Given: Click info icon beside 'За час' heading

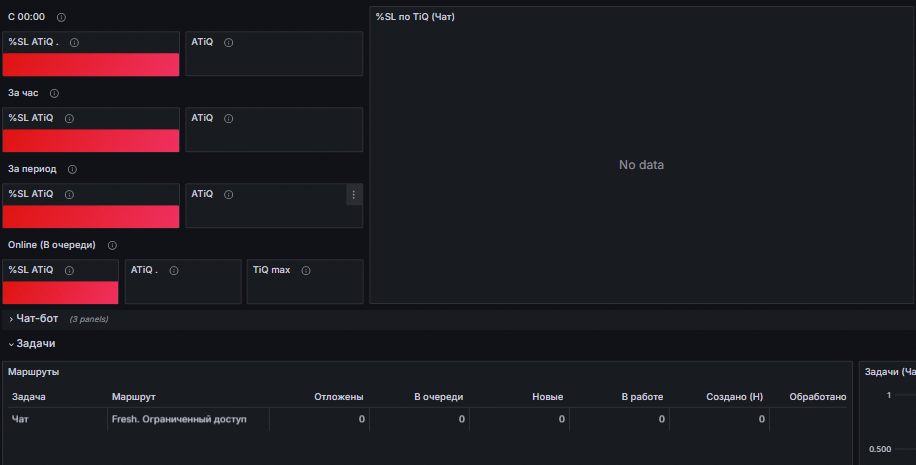Looking at the screenshot, I should pyautogui.click(x=54, y=93).
